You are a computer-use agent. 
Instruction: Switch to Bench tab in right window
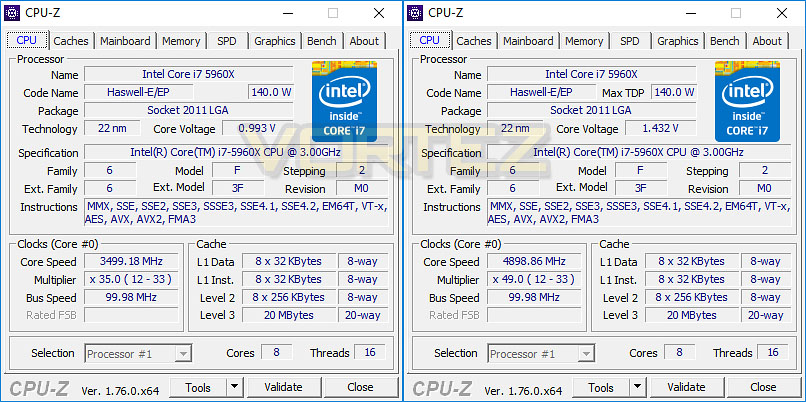click(725, 41)
